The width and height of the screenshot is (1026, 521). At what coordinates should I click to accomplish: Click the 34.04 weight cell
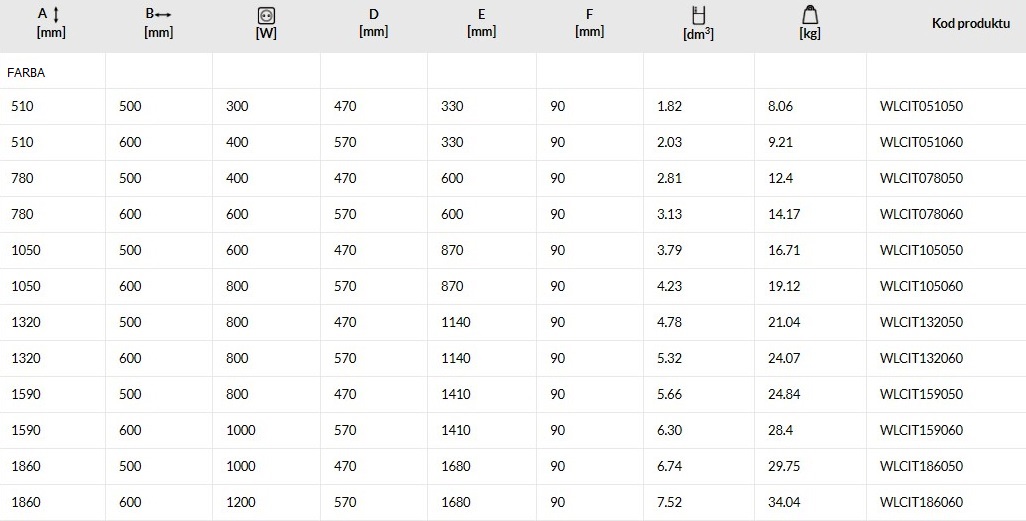(784, 502)
